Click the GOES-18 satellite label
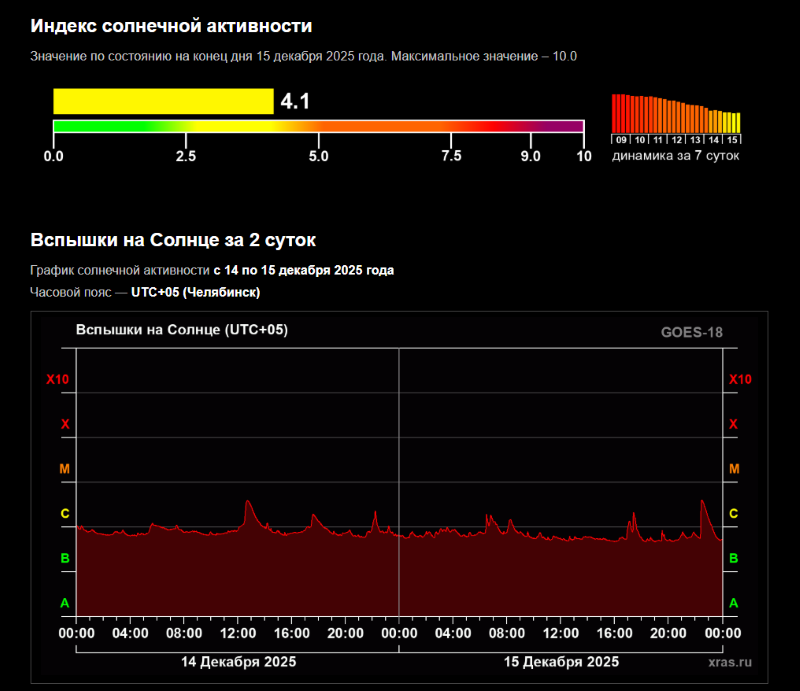The height and width of the screenshot is (691, 800). pyautogui.click(x=692, y=332)
